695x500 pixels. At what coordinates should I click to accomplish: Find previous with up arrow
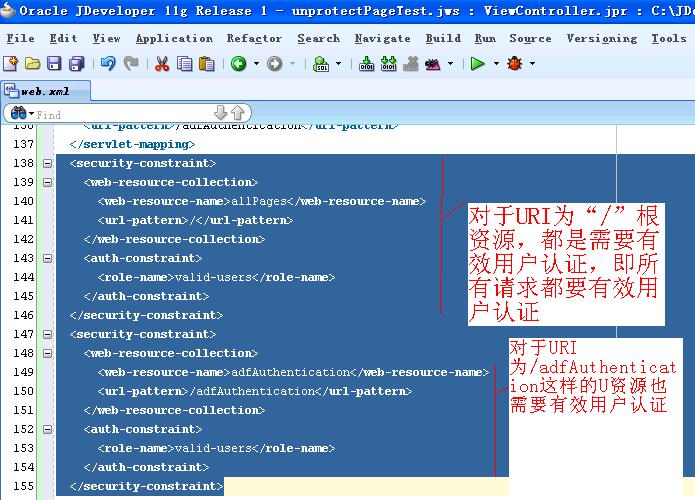click(238, 113)
